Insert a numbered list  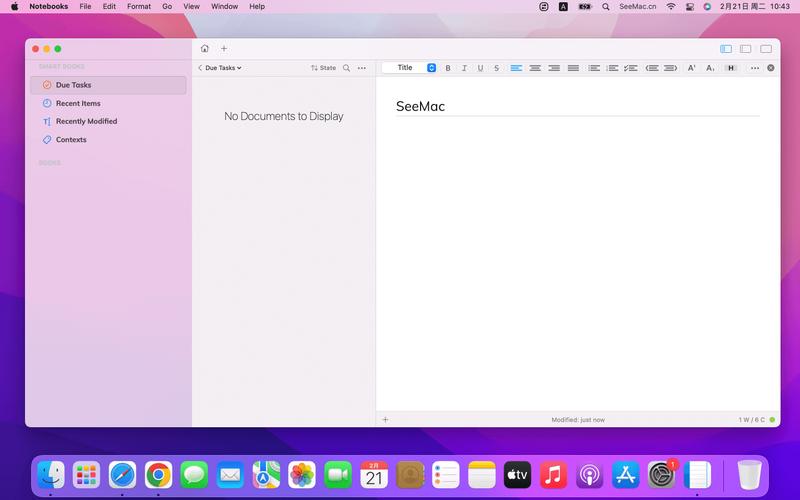(612, 68)
